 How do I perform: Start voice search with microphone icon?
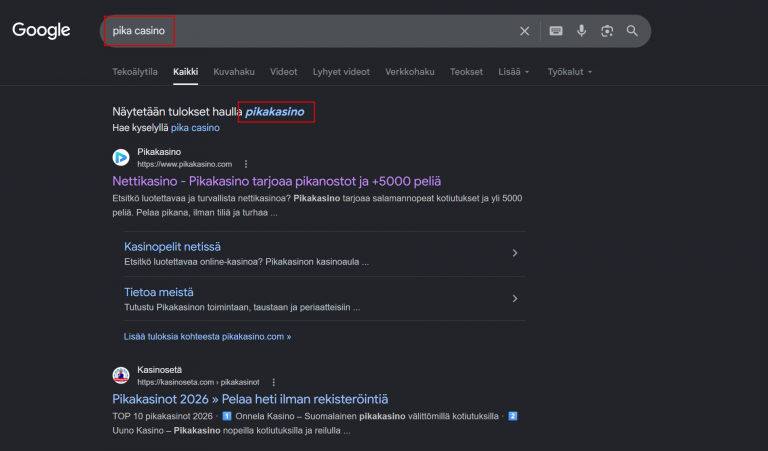click(581, 31)
